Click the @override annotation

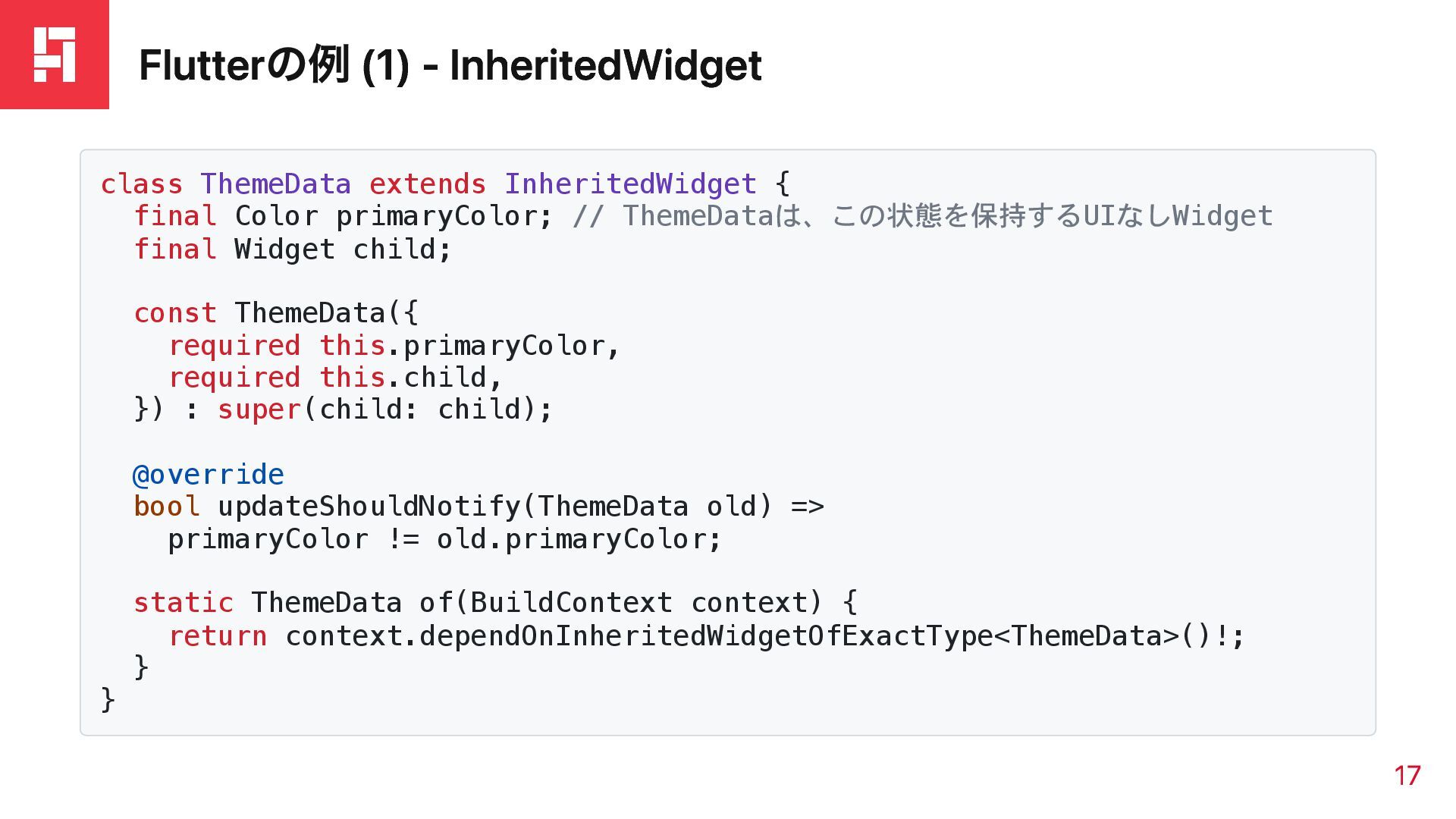(209, 475)
